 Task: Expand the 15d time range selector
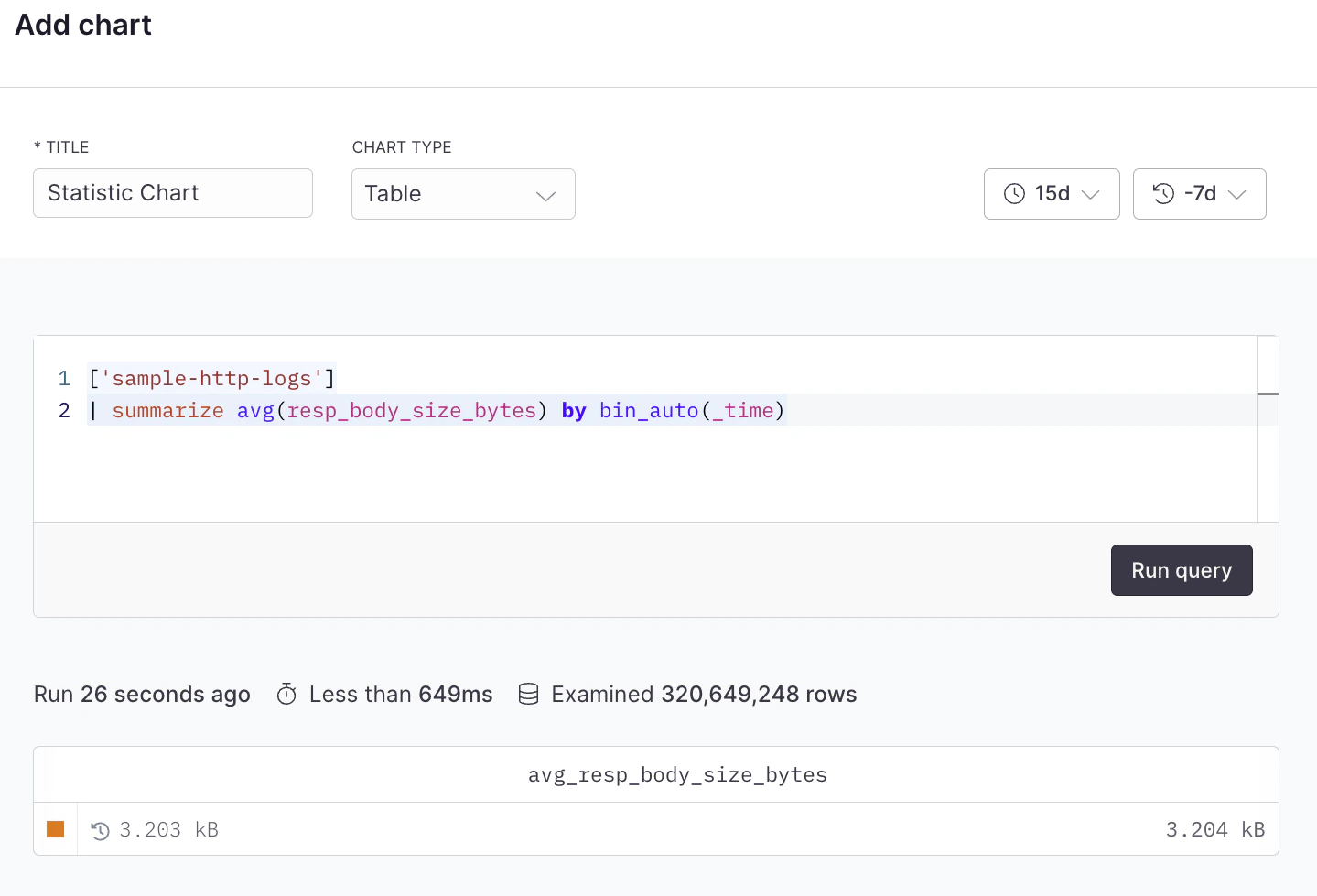click(1051, 194)
